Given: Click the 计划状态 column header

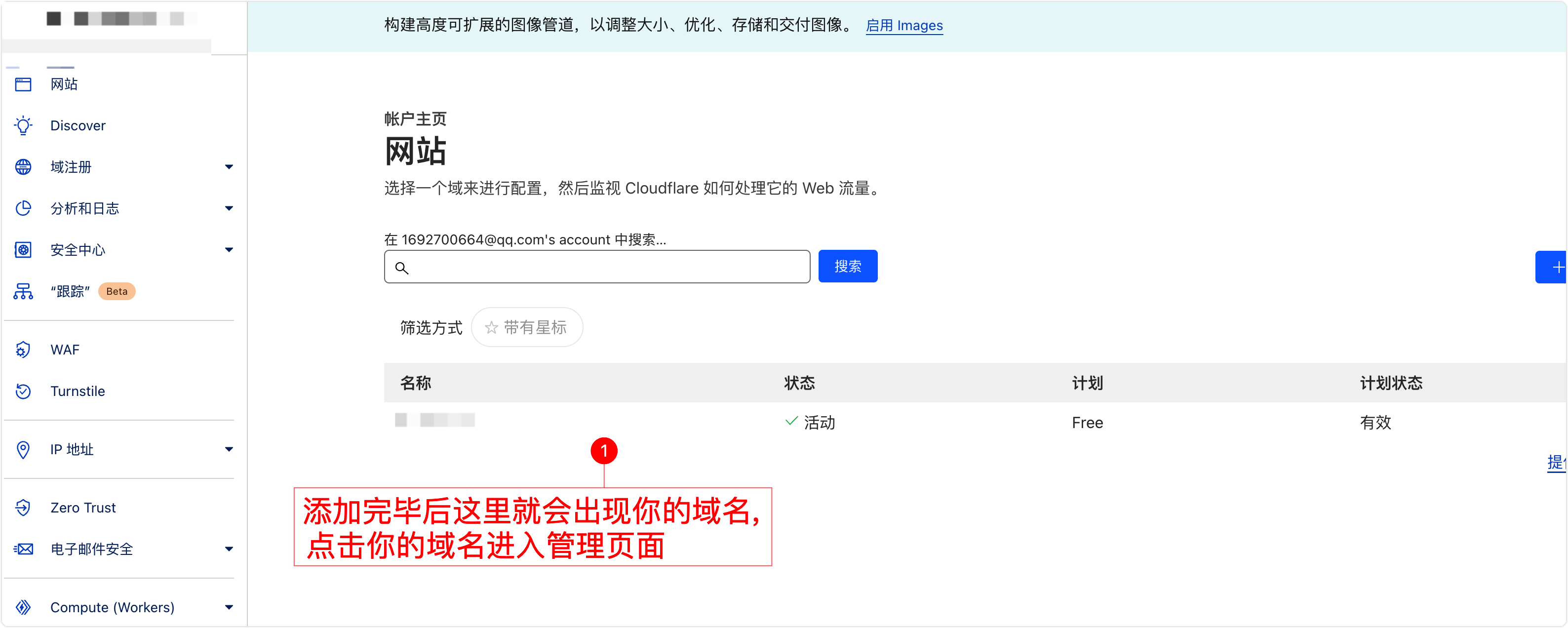Looking at the screenshot, I should 1391,383.
